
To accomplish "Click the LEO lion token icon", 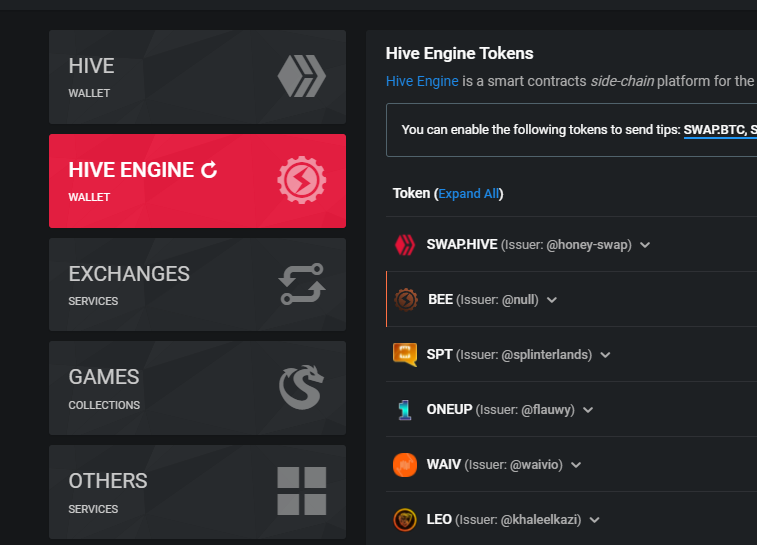I will pos(405,520).
